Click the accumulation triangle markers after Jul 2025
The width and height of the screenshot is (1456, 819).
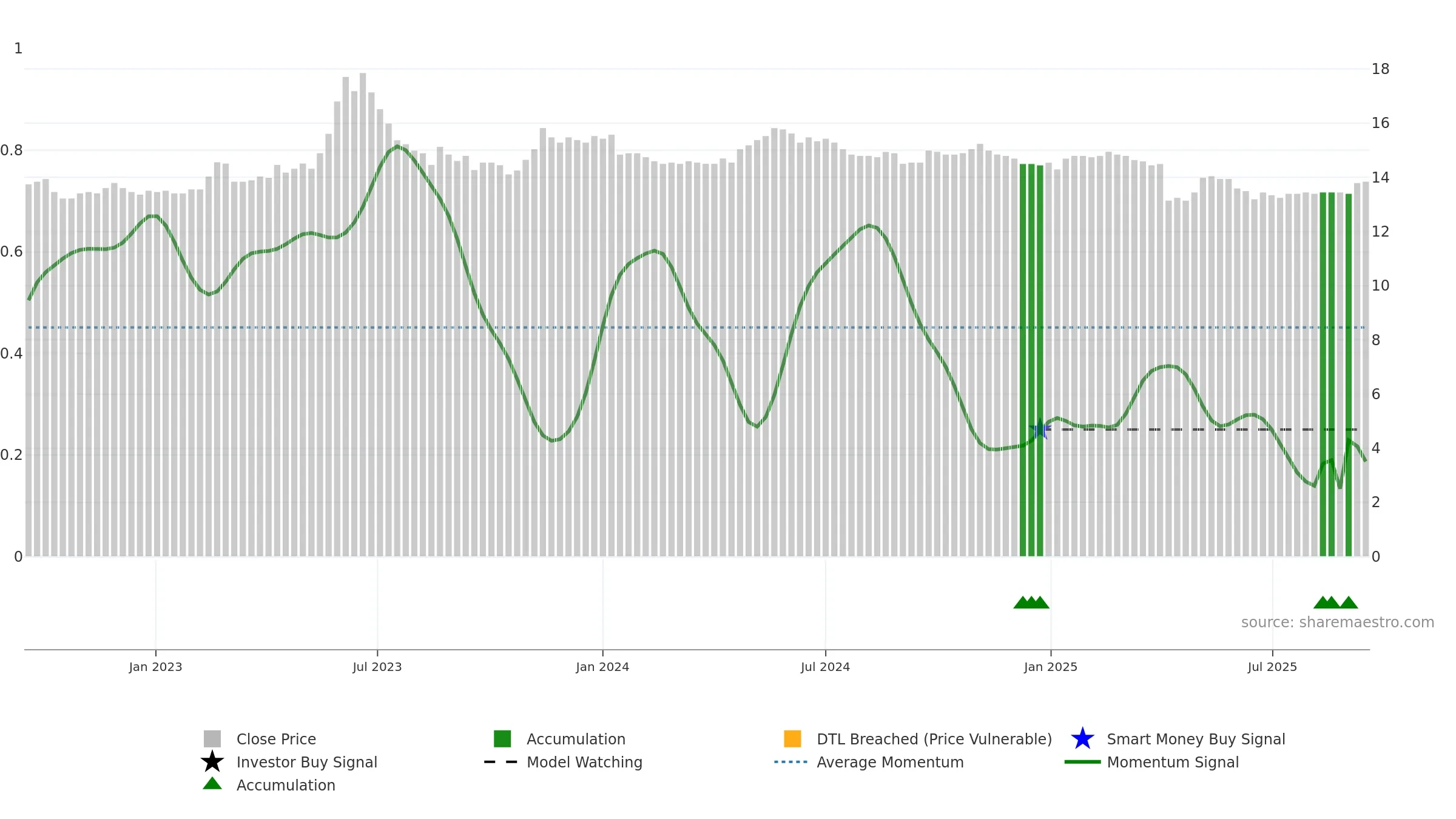(1335, 602)
